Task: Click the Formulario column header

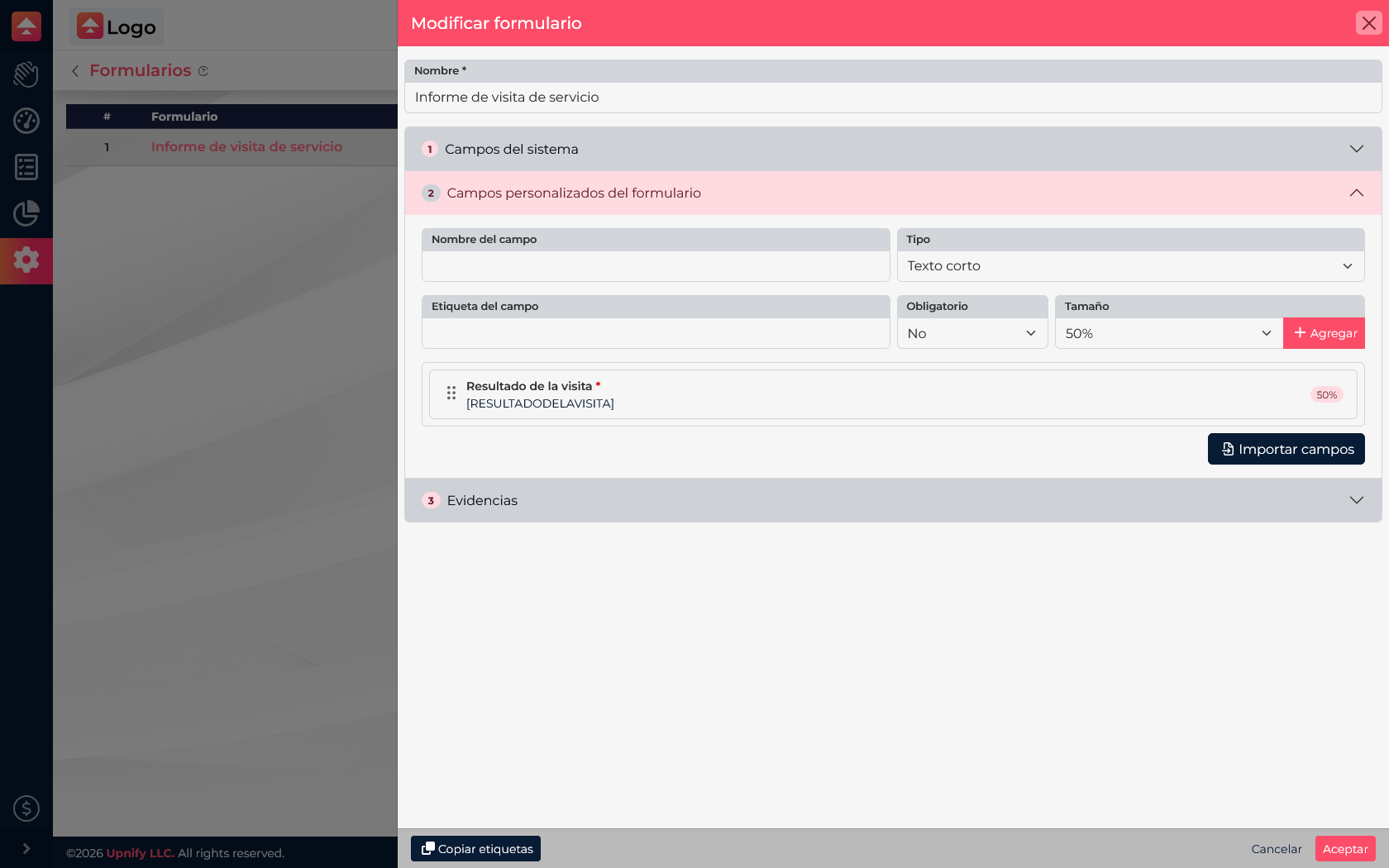Action: [x=184, y=117]
